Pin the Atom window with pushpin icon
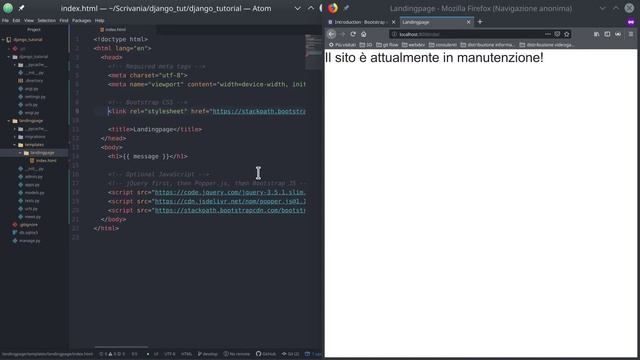Image resolution: width=640 pixels, height=360 pixels. pyautogui.click(x=22, y=8)
